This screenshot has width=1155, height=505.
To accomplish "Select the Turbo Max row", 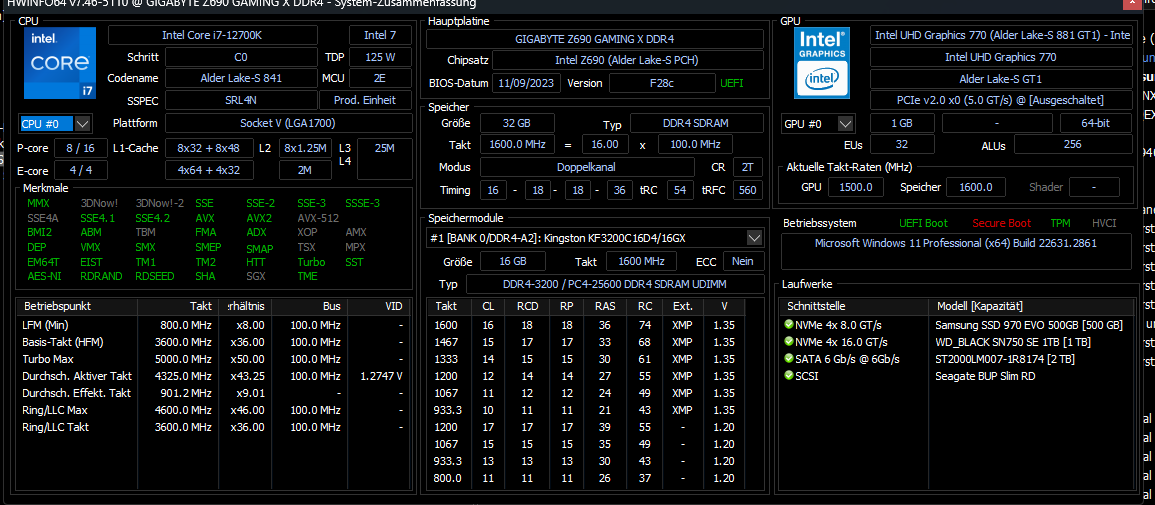I will [x=214, y=359].
